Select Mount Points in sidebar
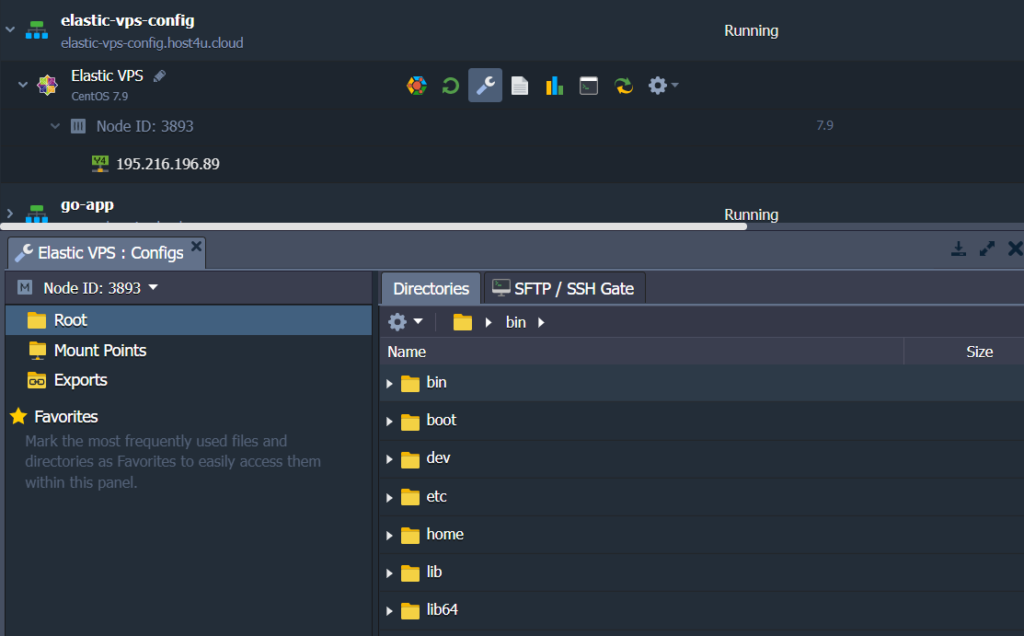This screenshot has width=1024, height=636. pyautogui.click(x=189, y=351)
